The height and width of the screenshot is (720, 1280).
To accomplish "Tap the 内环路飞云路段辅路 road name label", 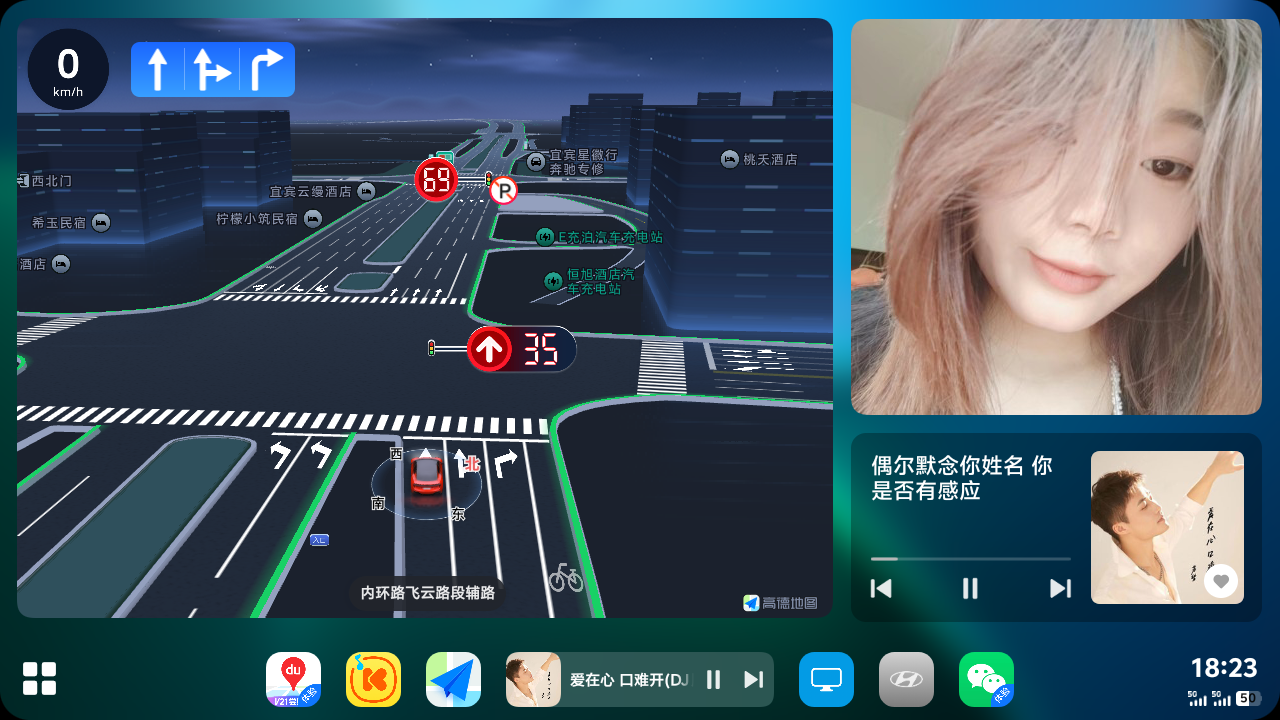I will pyautogui.click(x=427, y=593).
